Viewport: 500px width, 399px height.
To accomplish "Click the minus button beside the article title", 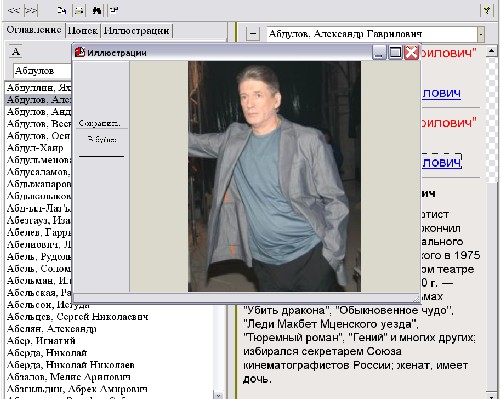I will point(253,34).
